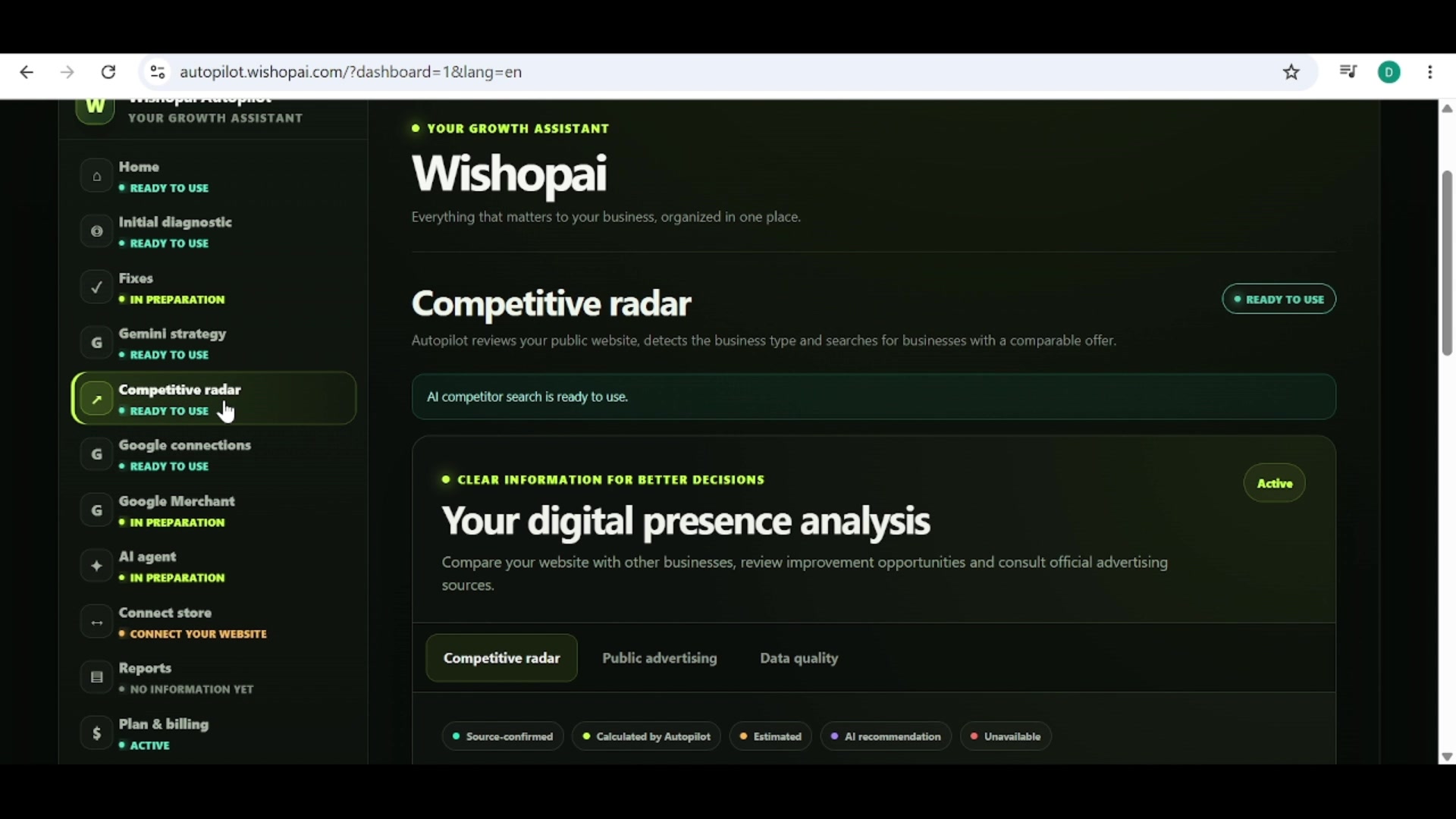Bookmark this page with the star icon
Image resolution: width=1456 pixels, height=819 pixels.
coord(1291,72)
